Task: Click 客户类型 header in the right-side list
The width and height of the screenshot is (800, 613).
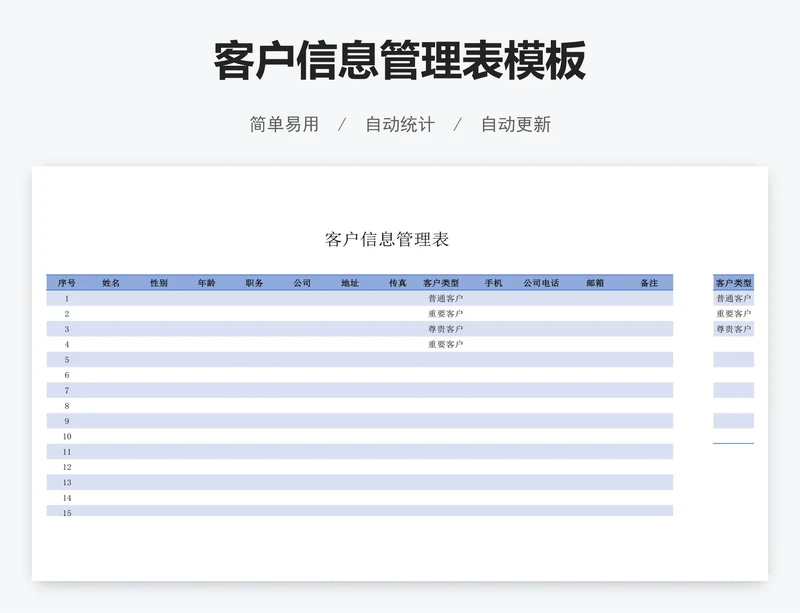Action: tap(733, 283)
